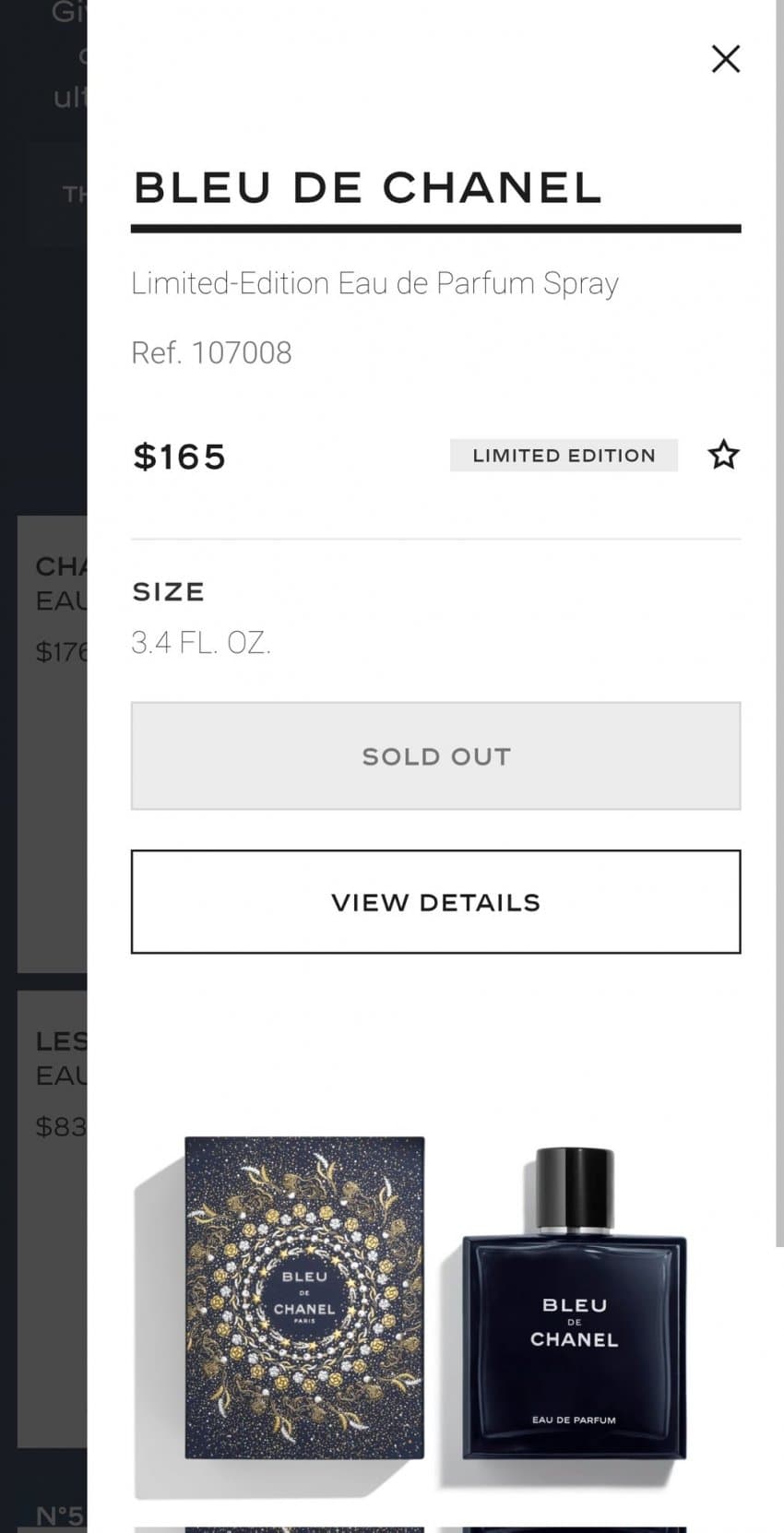Select the 3.4 FL. OZ. size
The image size is (784, 1533).
[201, 643]
